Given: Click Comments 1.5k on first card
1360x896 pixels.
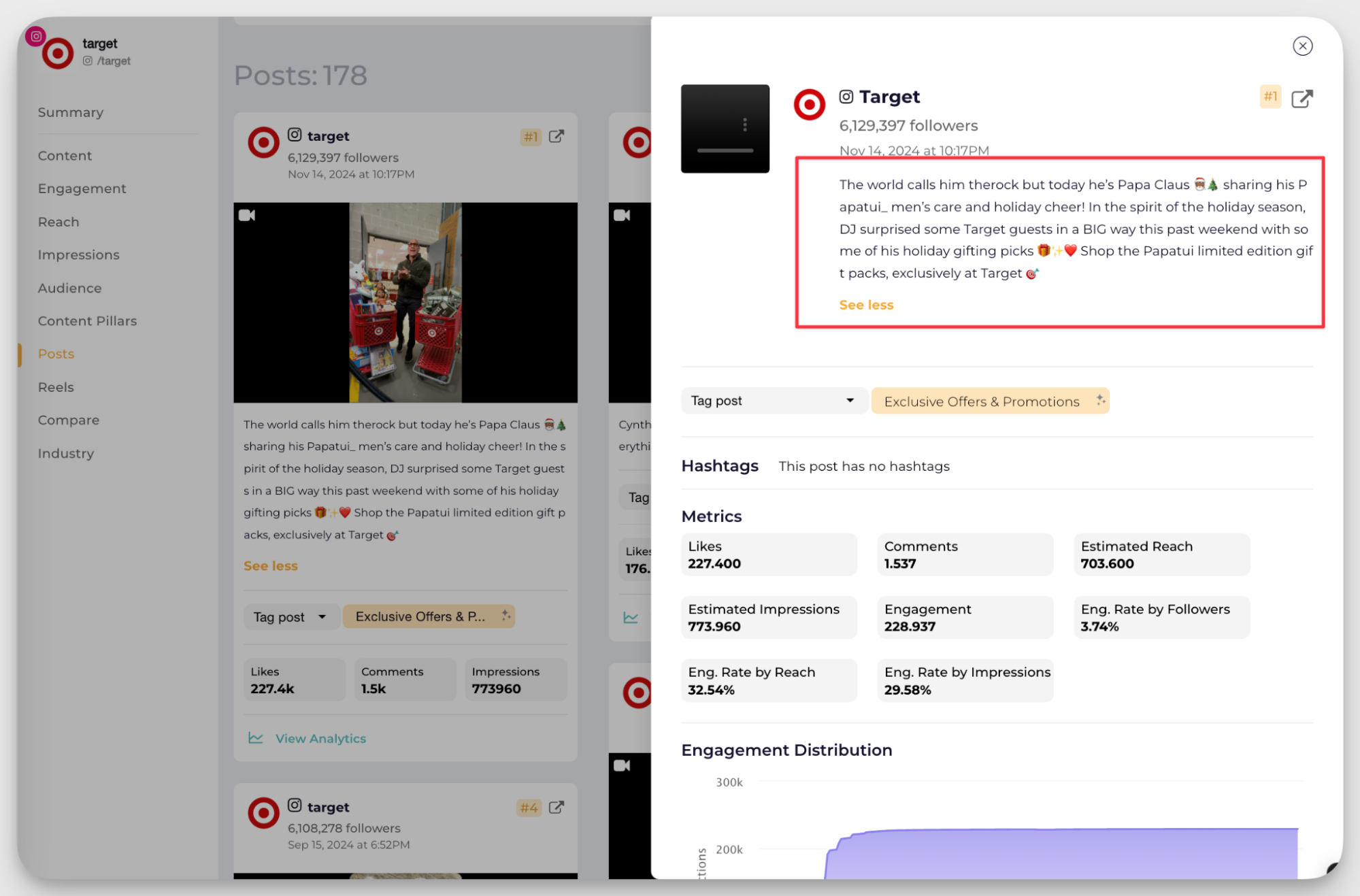Looking at the screenshot, I should [x=405, y=680].
